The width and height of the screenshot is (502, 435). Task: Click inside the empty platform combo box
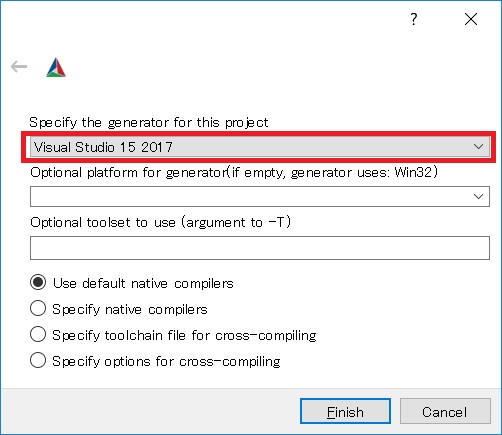pos(260,196)
